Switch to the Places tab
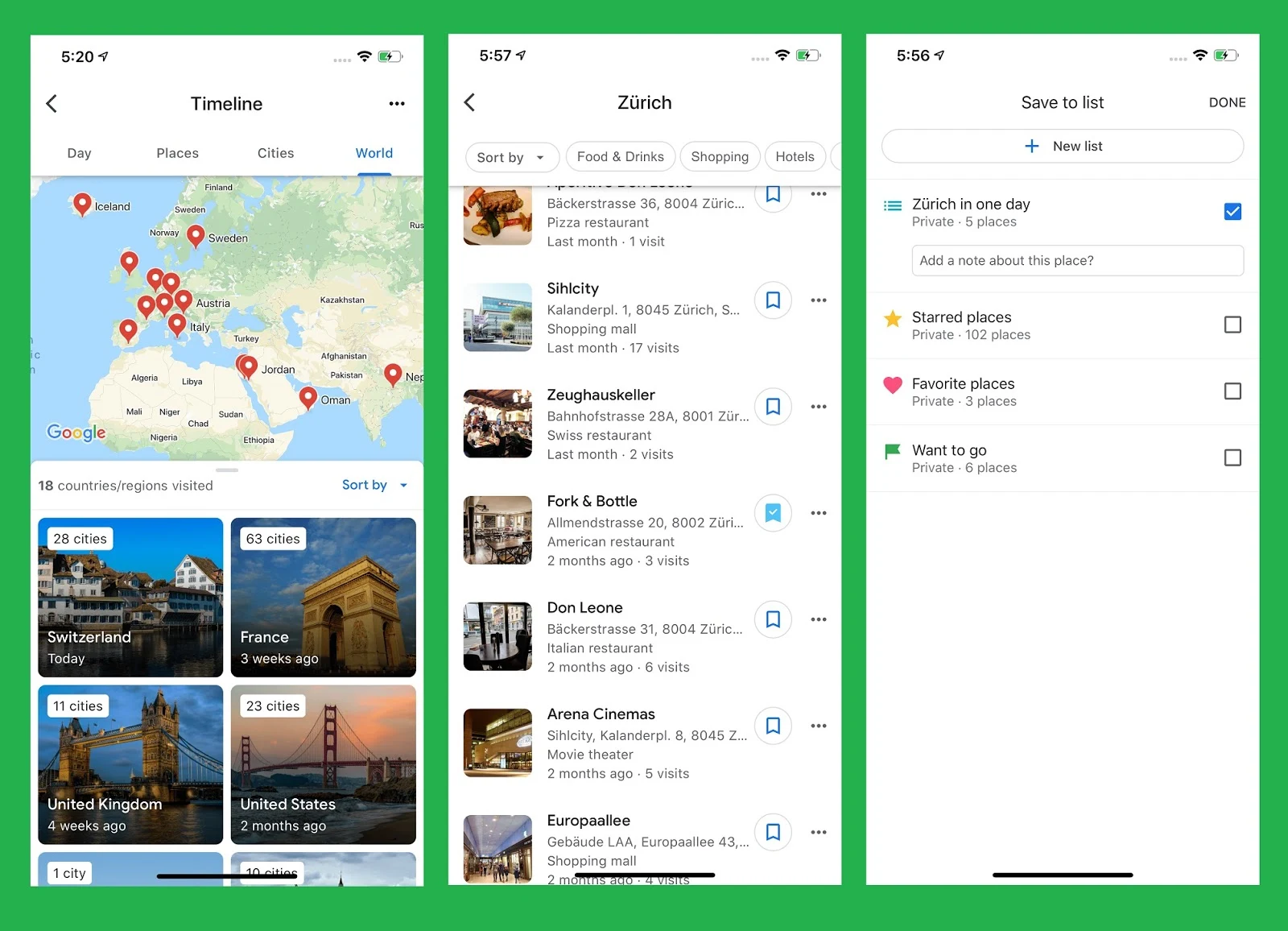The width and height of the screenshot is (1288, 931). click(177, 153)
